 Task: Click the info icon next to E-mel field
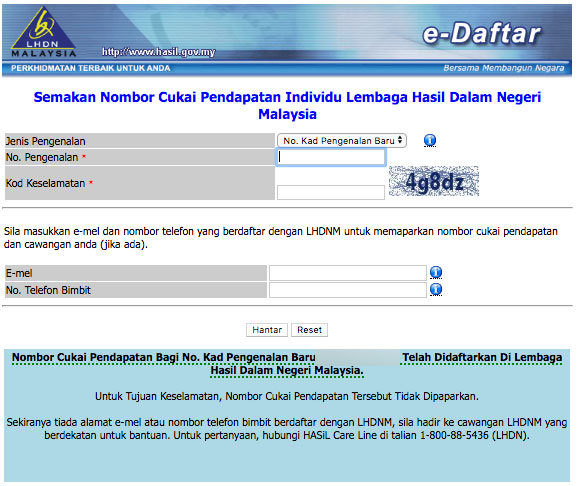(436, 272)
